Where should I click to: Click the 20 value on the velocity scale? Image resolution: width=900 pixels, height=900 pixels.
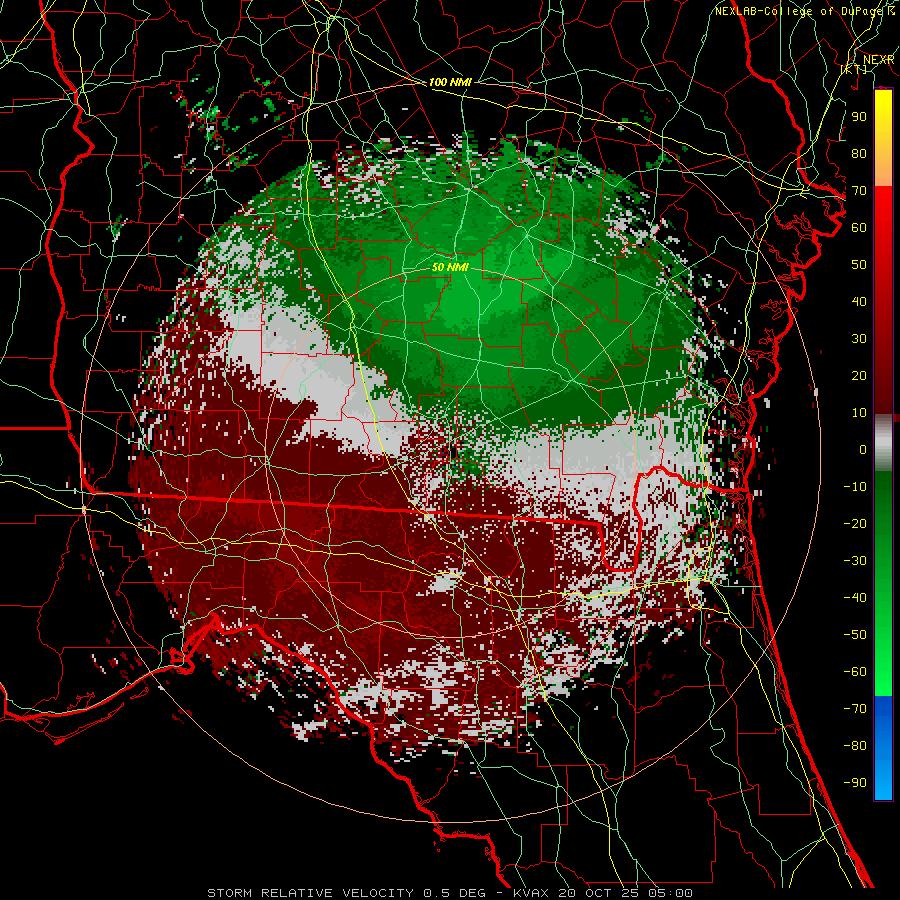click(x=859, y=375)
